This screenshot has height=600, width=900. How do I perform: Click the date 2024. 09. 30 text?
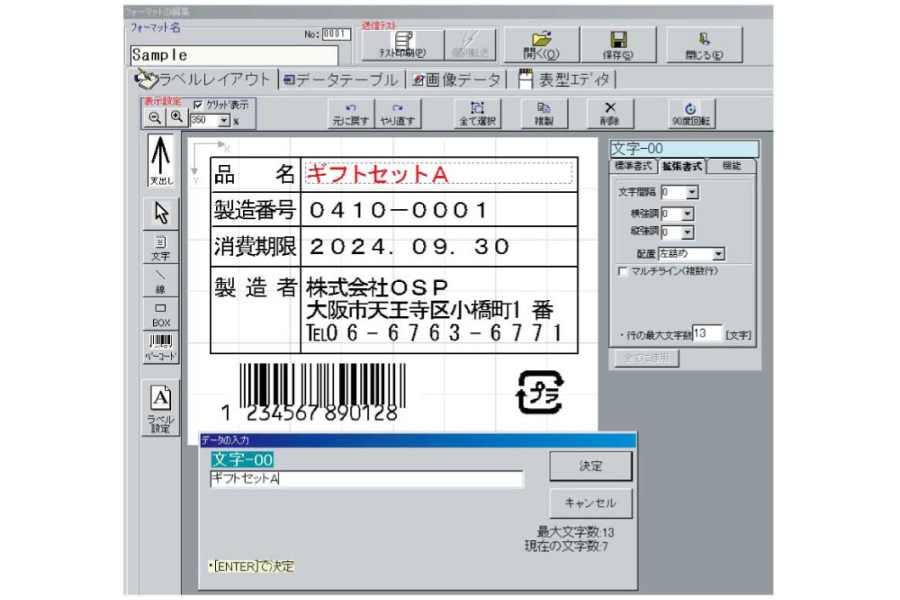409,247
